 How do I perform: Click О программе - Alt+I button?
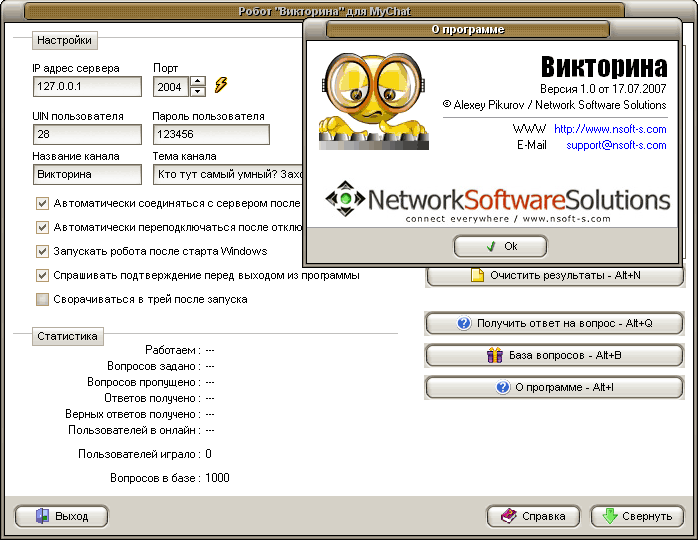click(555, 388)
